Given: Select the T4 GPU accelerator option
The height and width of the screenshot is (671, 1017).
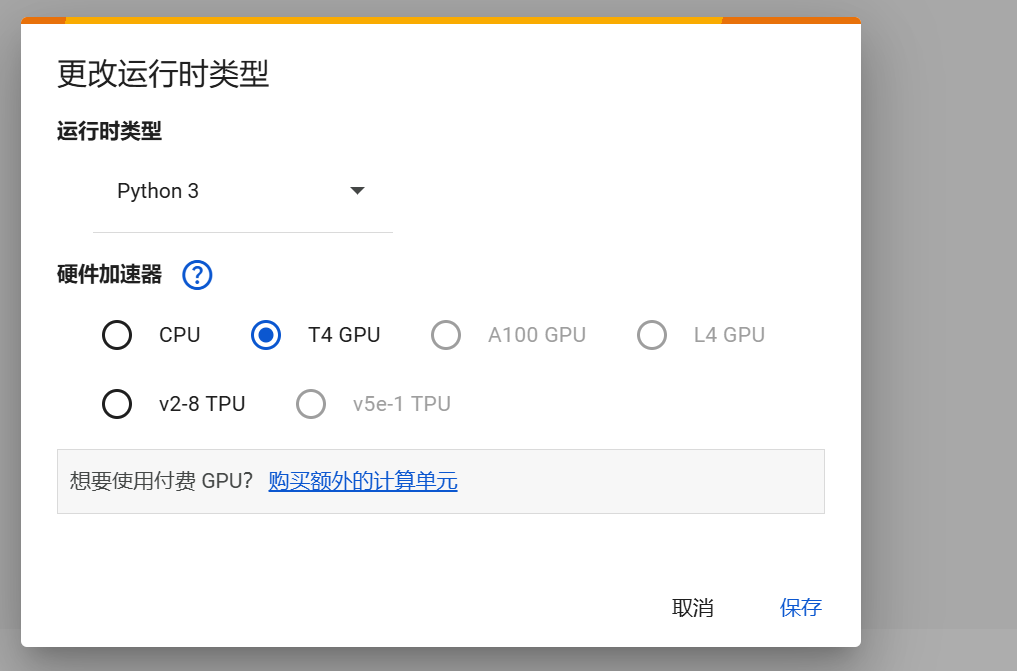Looking at the screenshot, I should click(265, 335).
